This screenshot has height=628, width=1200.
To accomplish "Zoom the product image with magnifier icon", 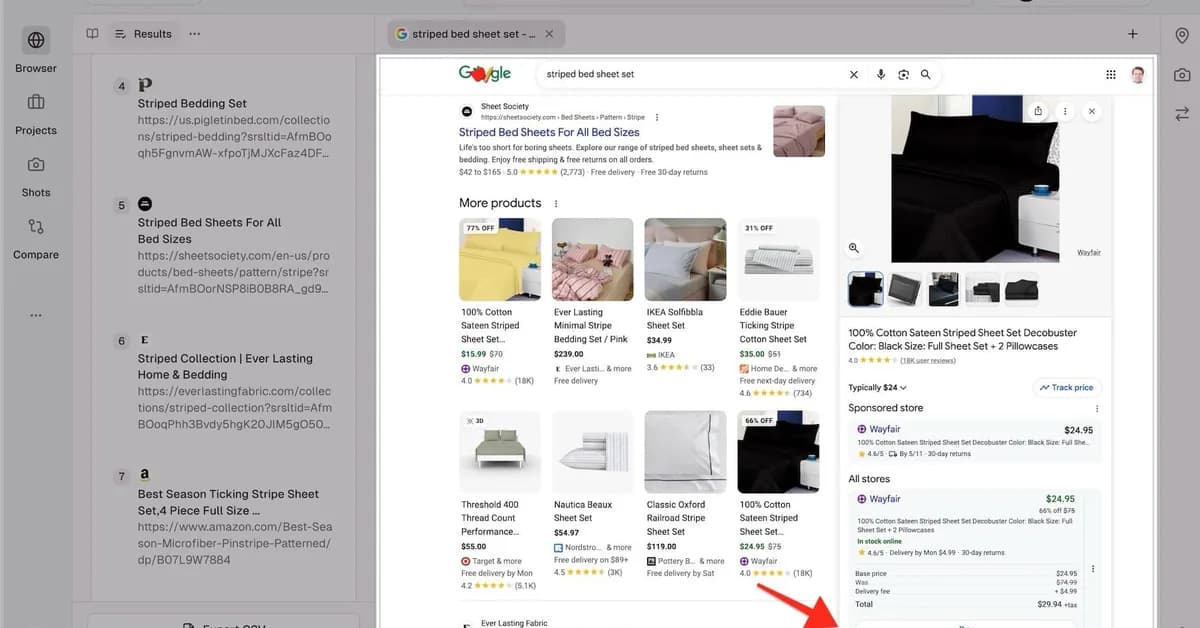I will (854, 247).
